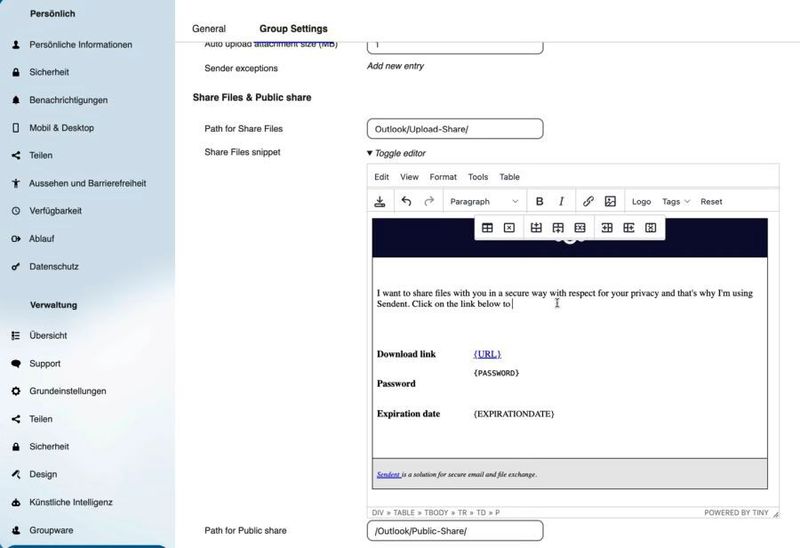The width and height of the screenshot is (800, 548).
Task: Open the Tags dropdown
Action: tap(676, 202)
